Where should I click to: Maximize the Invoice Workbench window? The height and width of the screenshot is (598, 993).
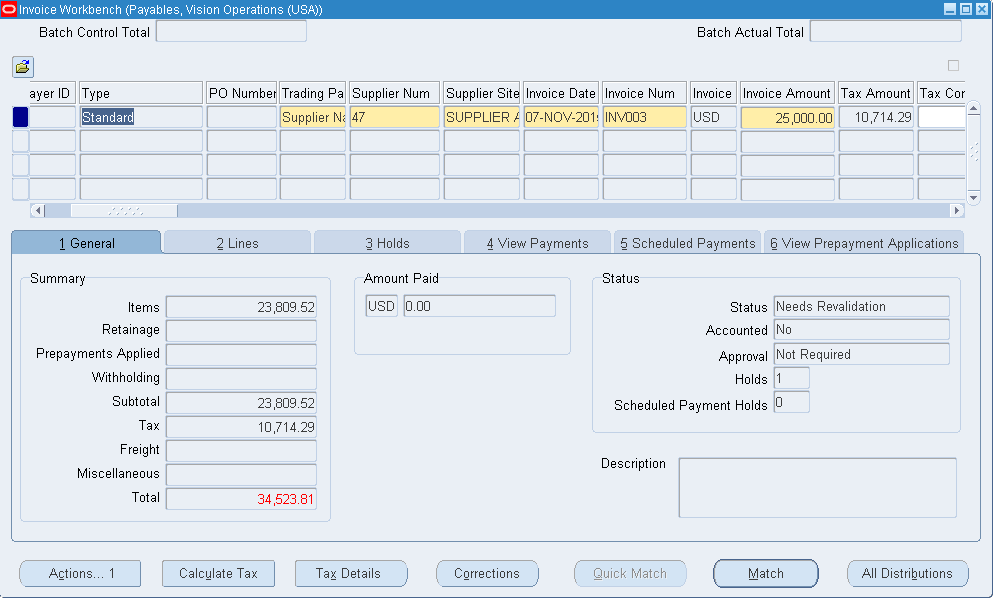(966, 9)
